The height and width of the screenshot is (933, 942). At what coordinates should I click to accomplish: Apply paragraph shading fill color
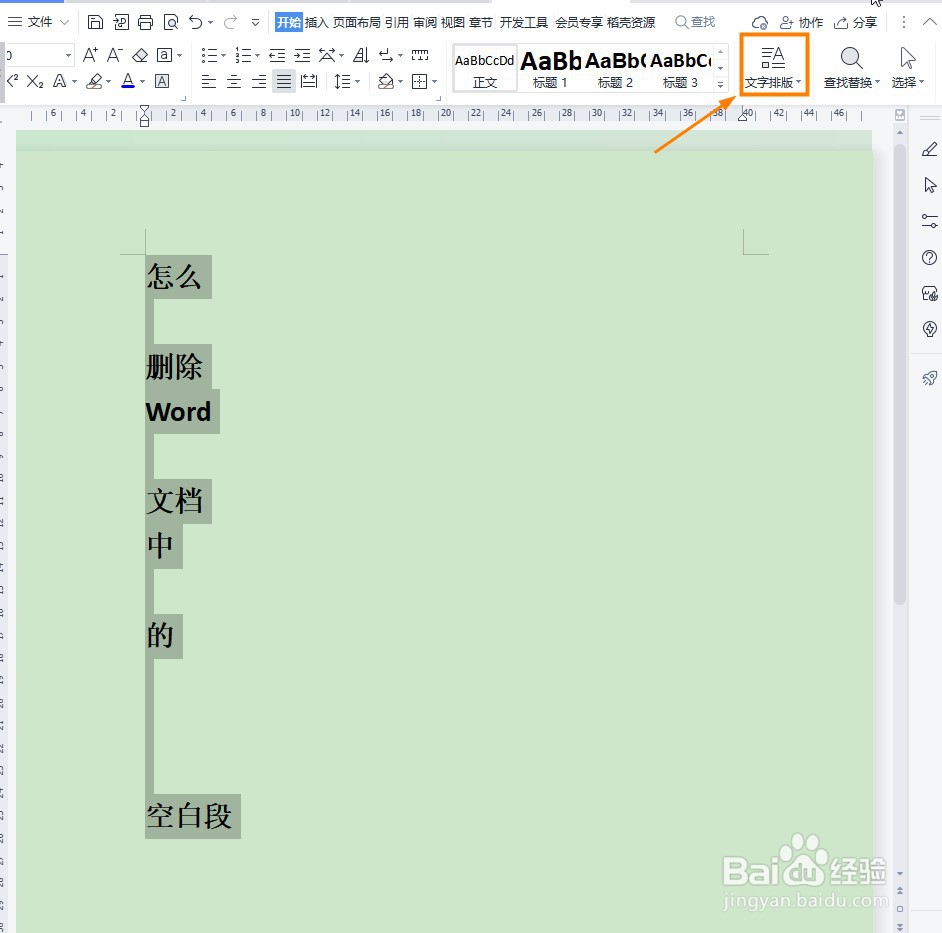point(386,81)
